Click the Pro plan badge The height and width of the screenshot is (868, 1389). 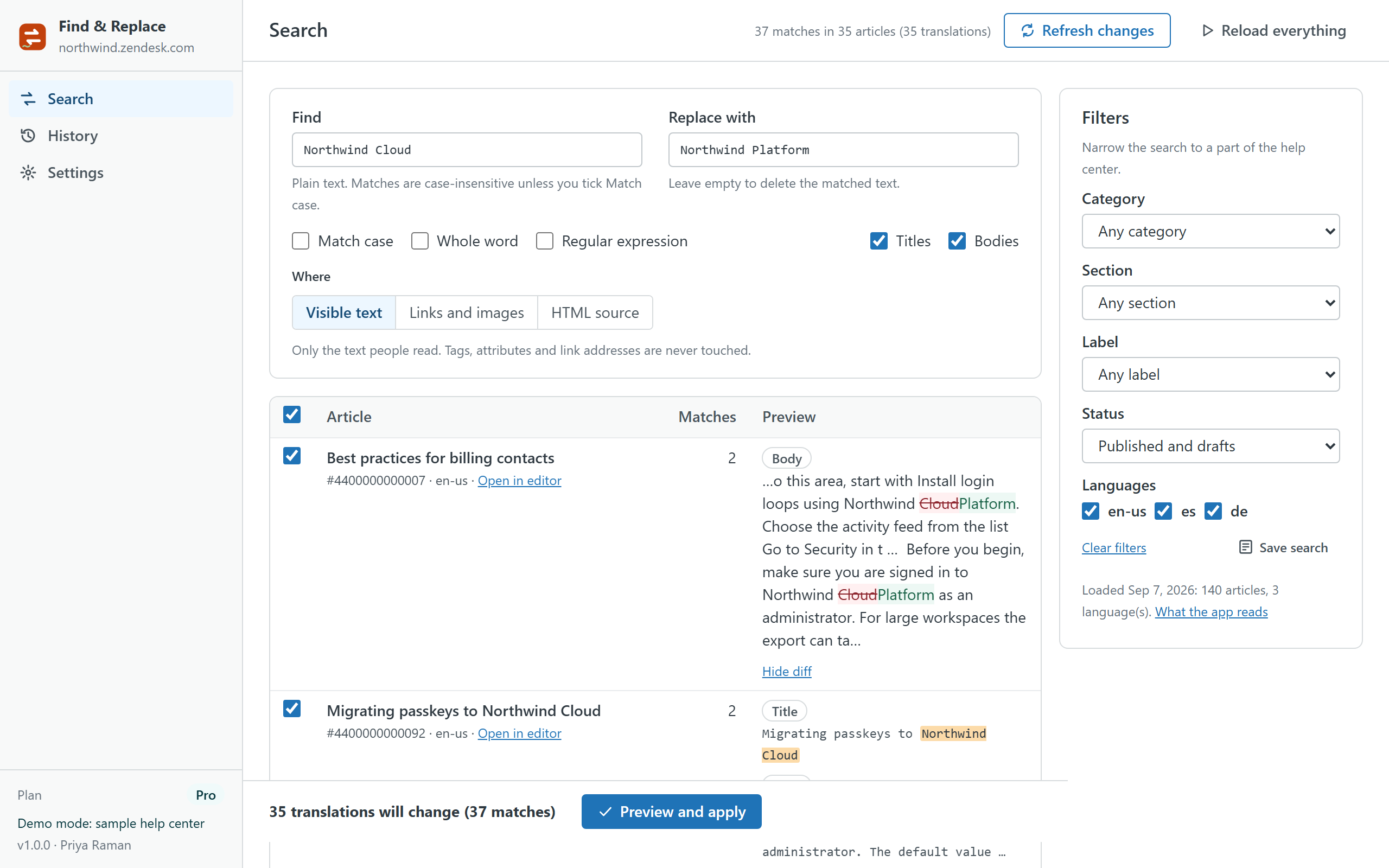(x=206, y=795)
